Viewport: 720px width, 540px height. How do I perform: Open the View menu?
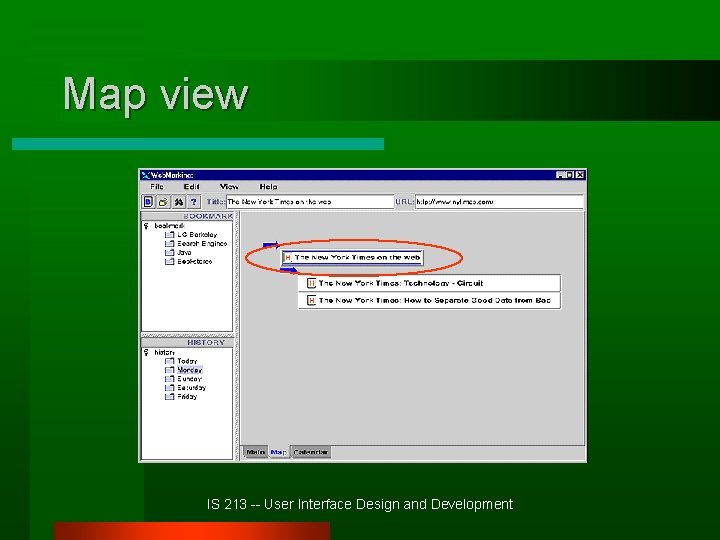point(229,186)
